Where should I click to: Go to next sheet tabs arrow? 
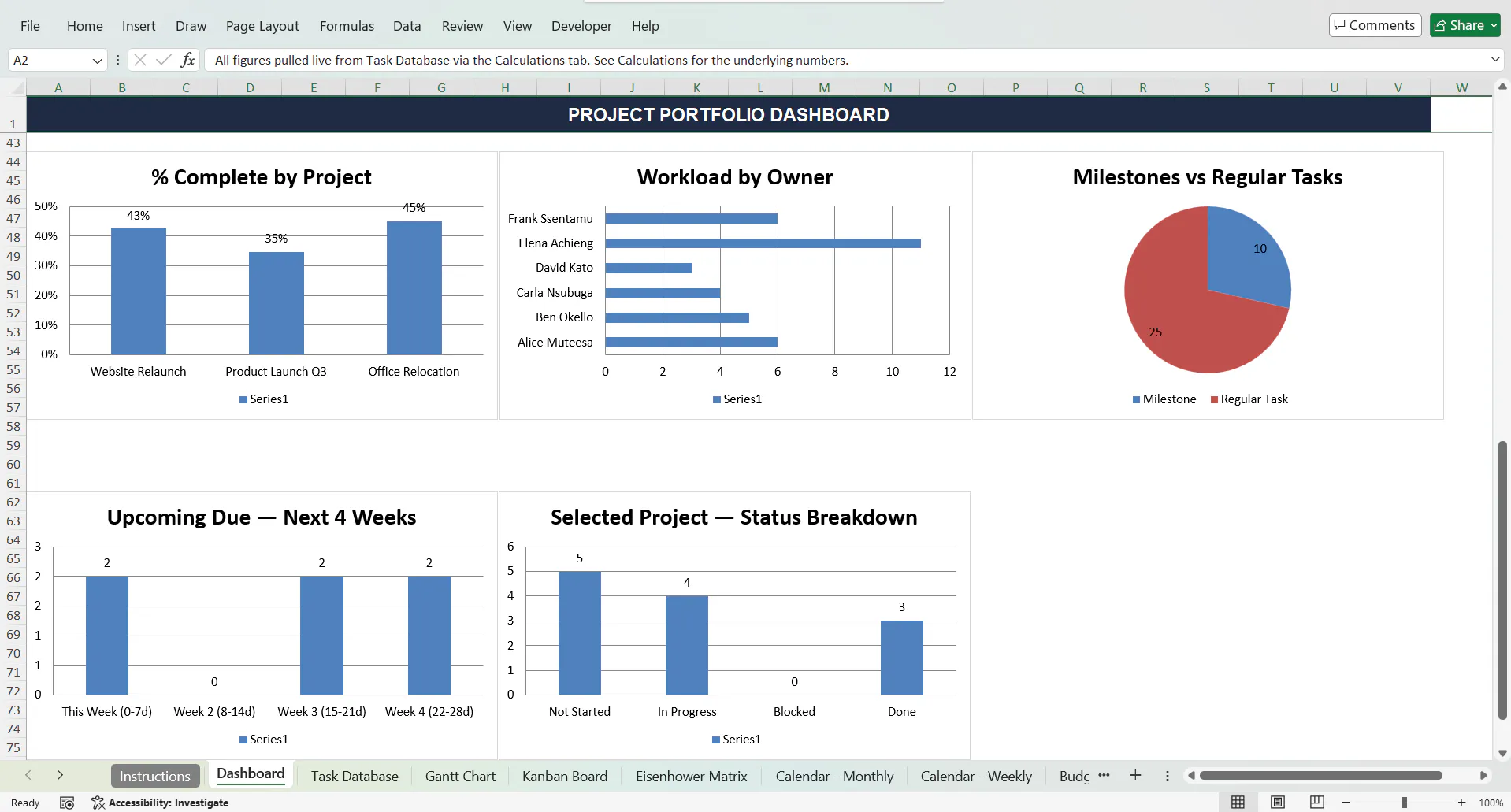(60, 775)
